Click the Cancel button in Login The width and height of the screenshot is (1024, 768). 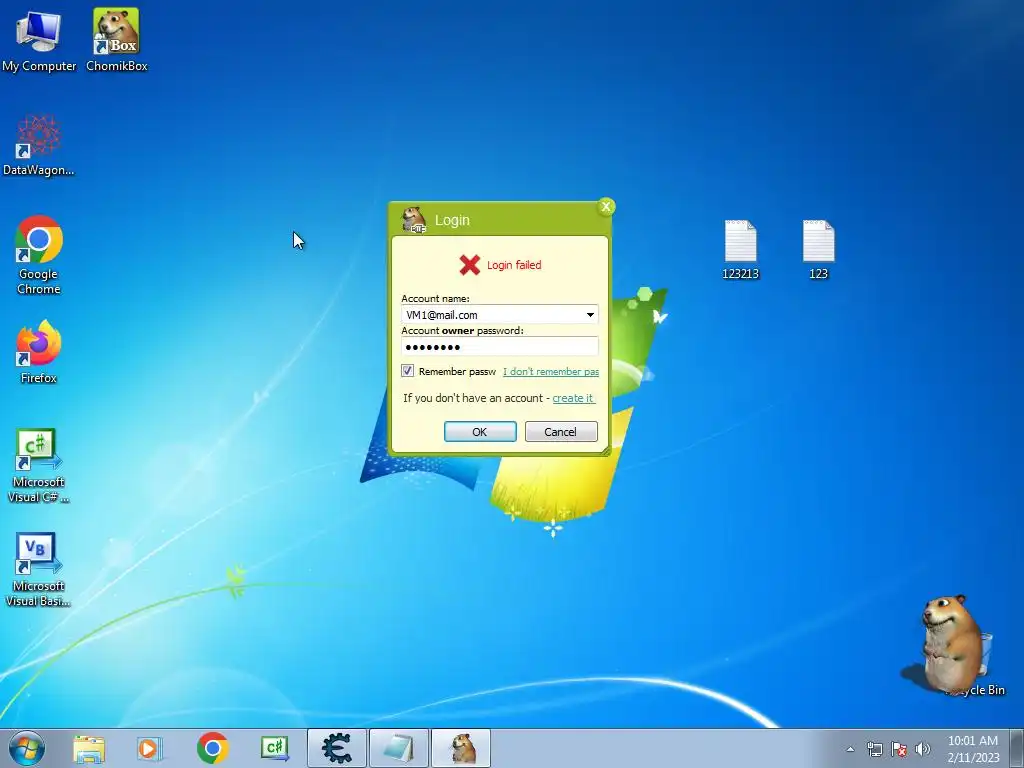pyautogui.click(x=561, y=432)
